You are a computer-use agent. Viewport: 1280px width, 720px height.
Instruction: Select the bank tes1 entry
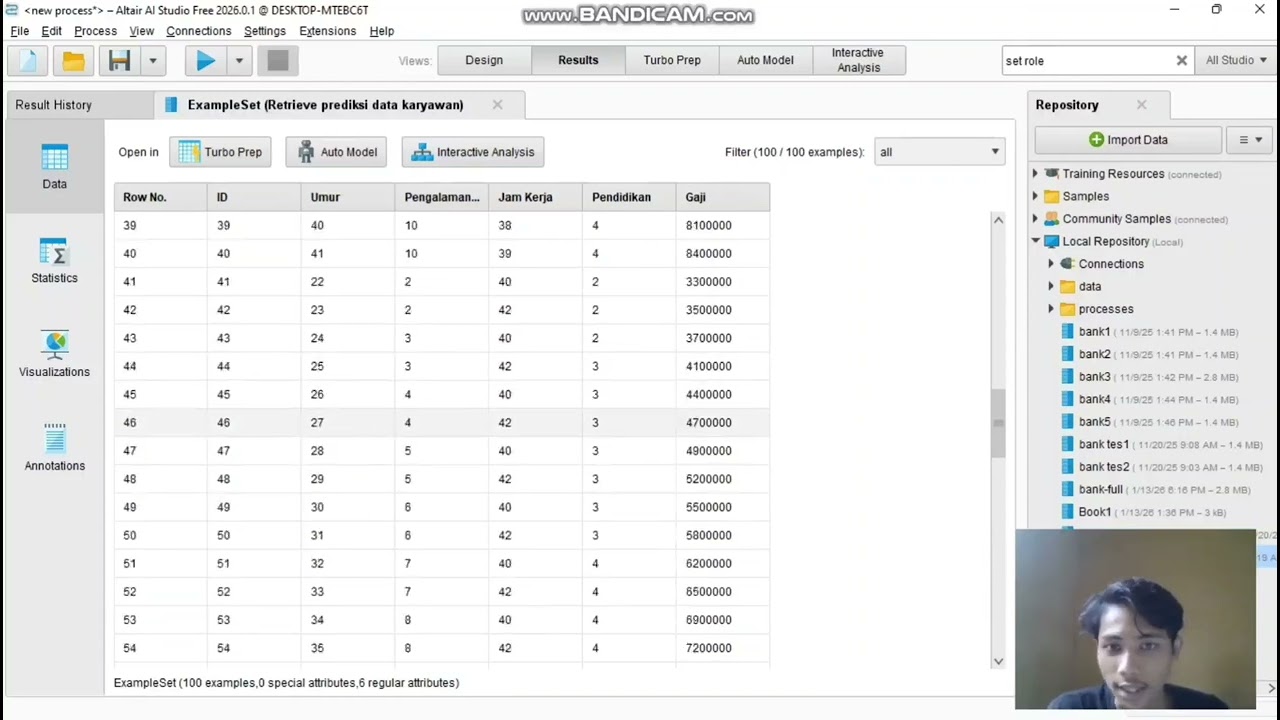[1160, 444]
